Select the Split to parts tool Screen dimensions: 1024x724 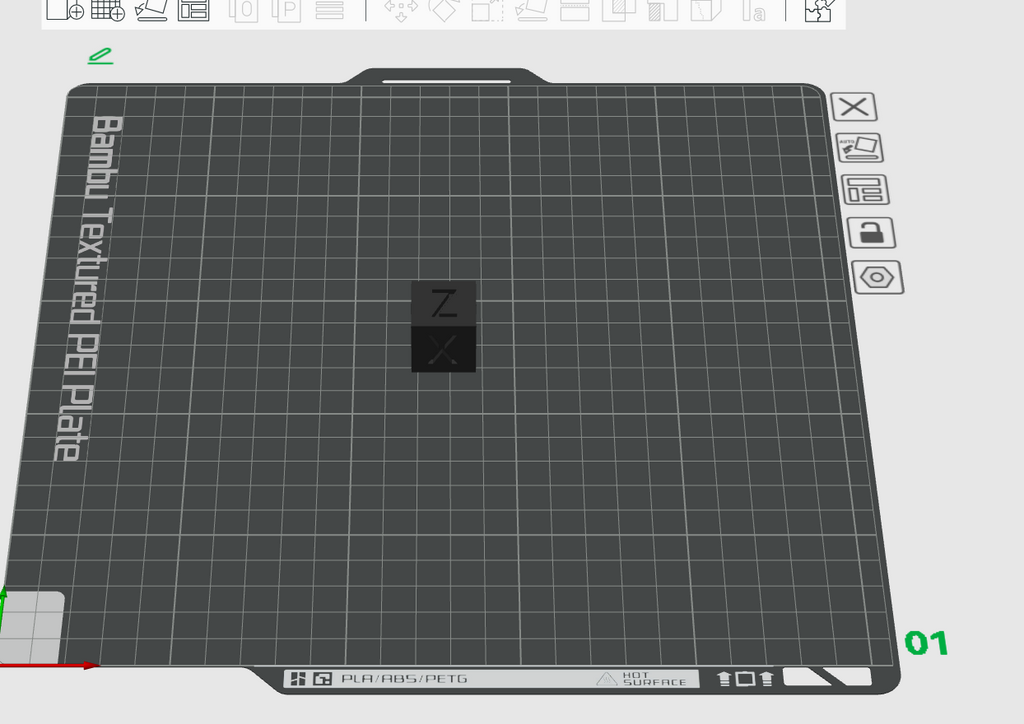click(286, 10)
